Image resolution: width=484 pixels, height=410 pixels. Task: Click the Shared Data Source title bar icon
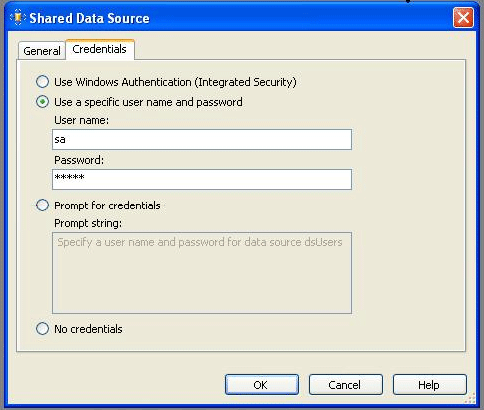point(18,17)
